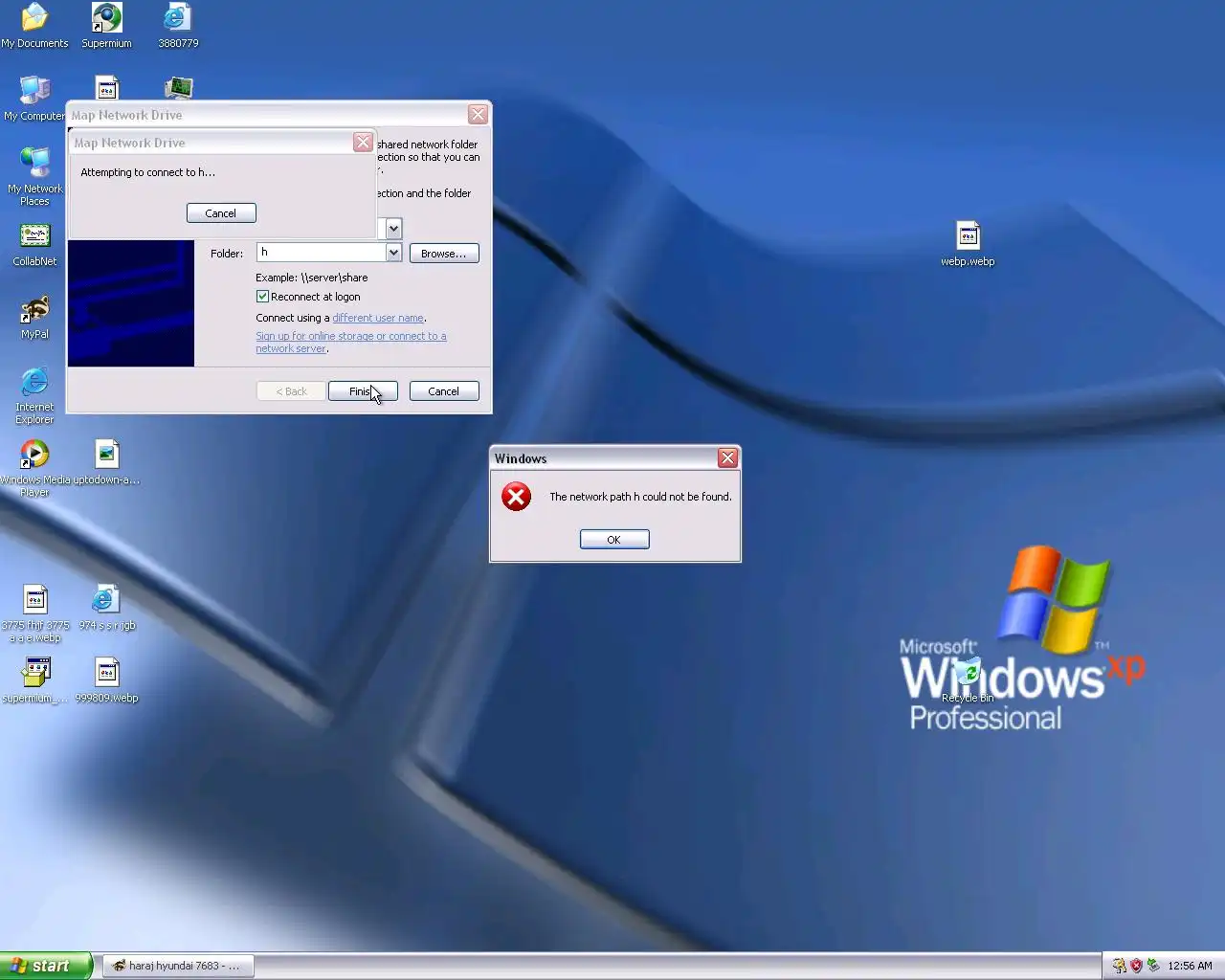Select the 999809.webp desktop file
The width and height of the screenshot is (1225, 980).
[106, 680]
